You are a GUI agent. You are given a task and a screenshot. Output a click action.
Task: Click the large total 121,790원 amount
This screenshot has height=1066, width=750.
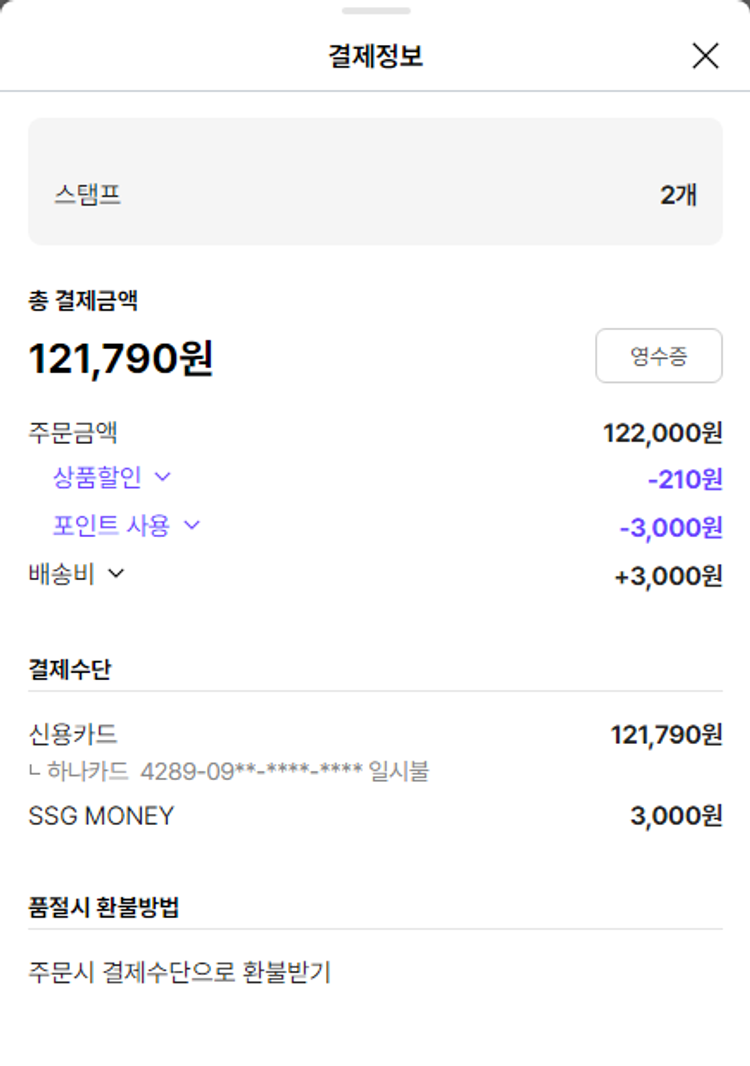[121, 359]
